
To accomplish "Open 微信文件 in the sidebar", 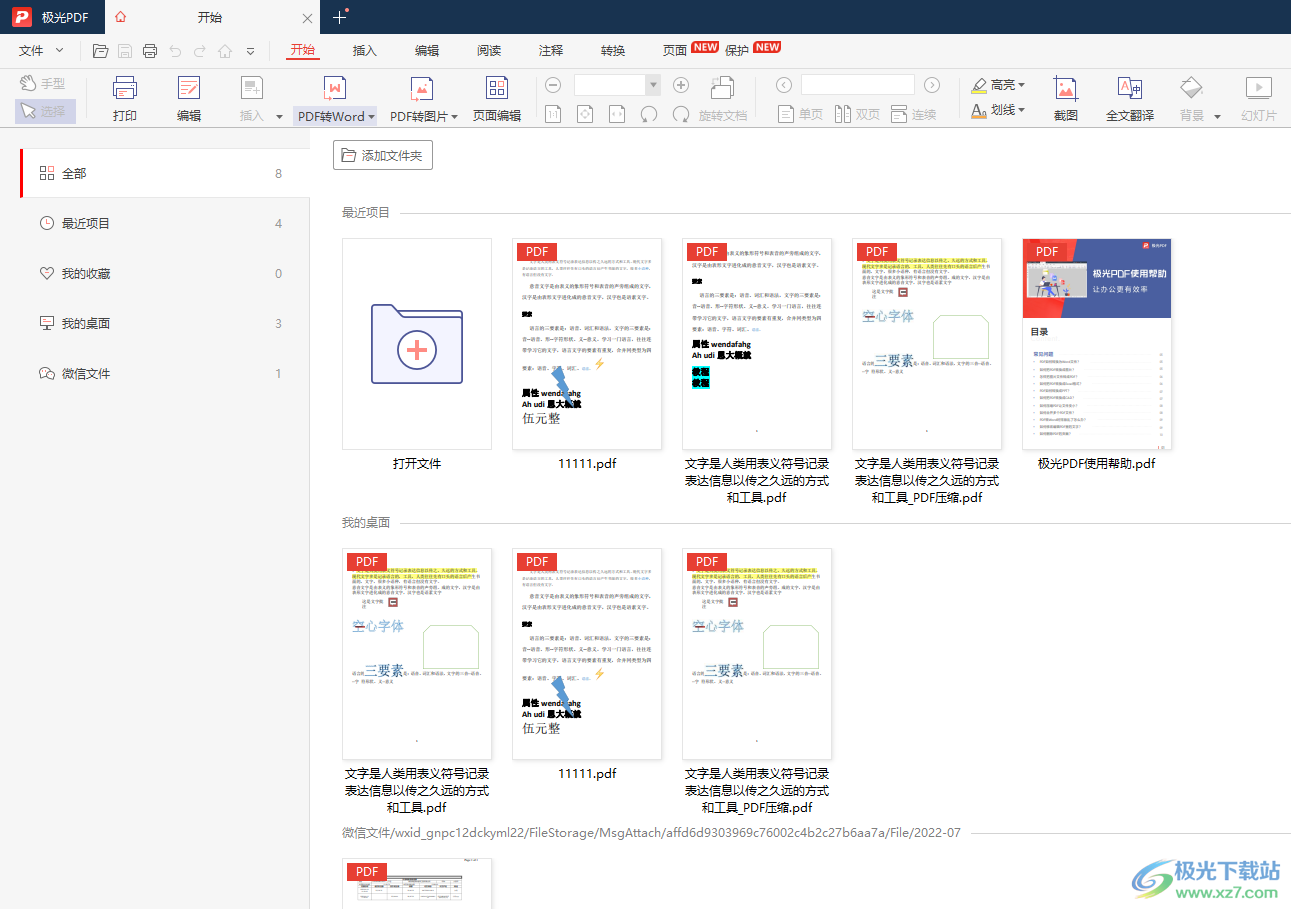I will point(165,373).
